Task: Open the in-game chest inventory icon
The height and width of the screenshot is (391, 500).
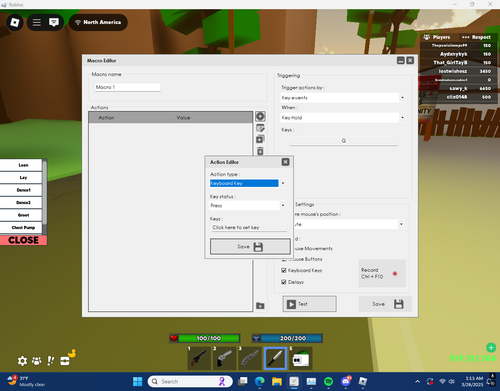Action: (65, 361)
